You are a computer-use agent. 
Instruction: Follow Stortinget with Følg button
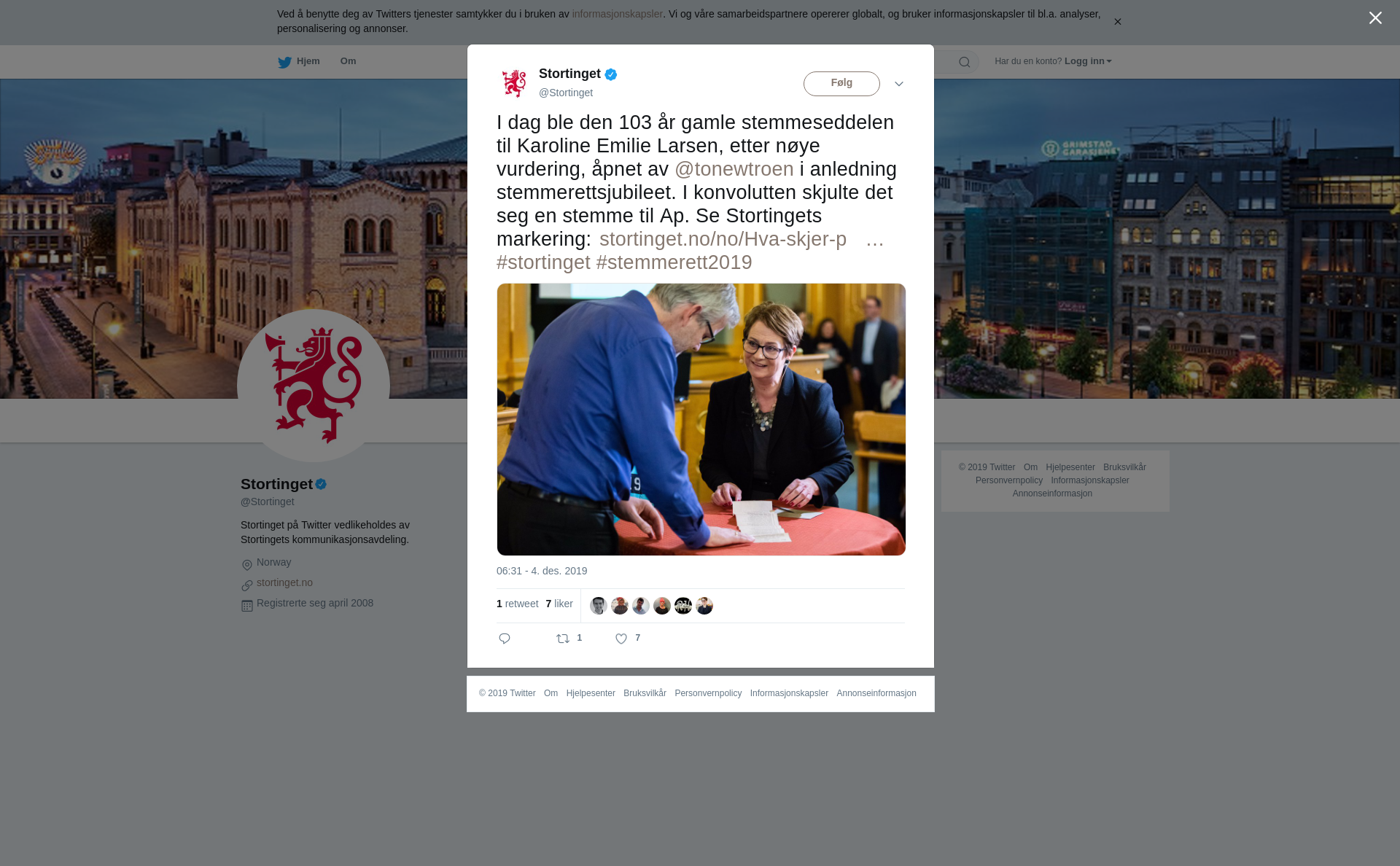click(841, 84)
